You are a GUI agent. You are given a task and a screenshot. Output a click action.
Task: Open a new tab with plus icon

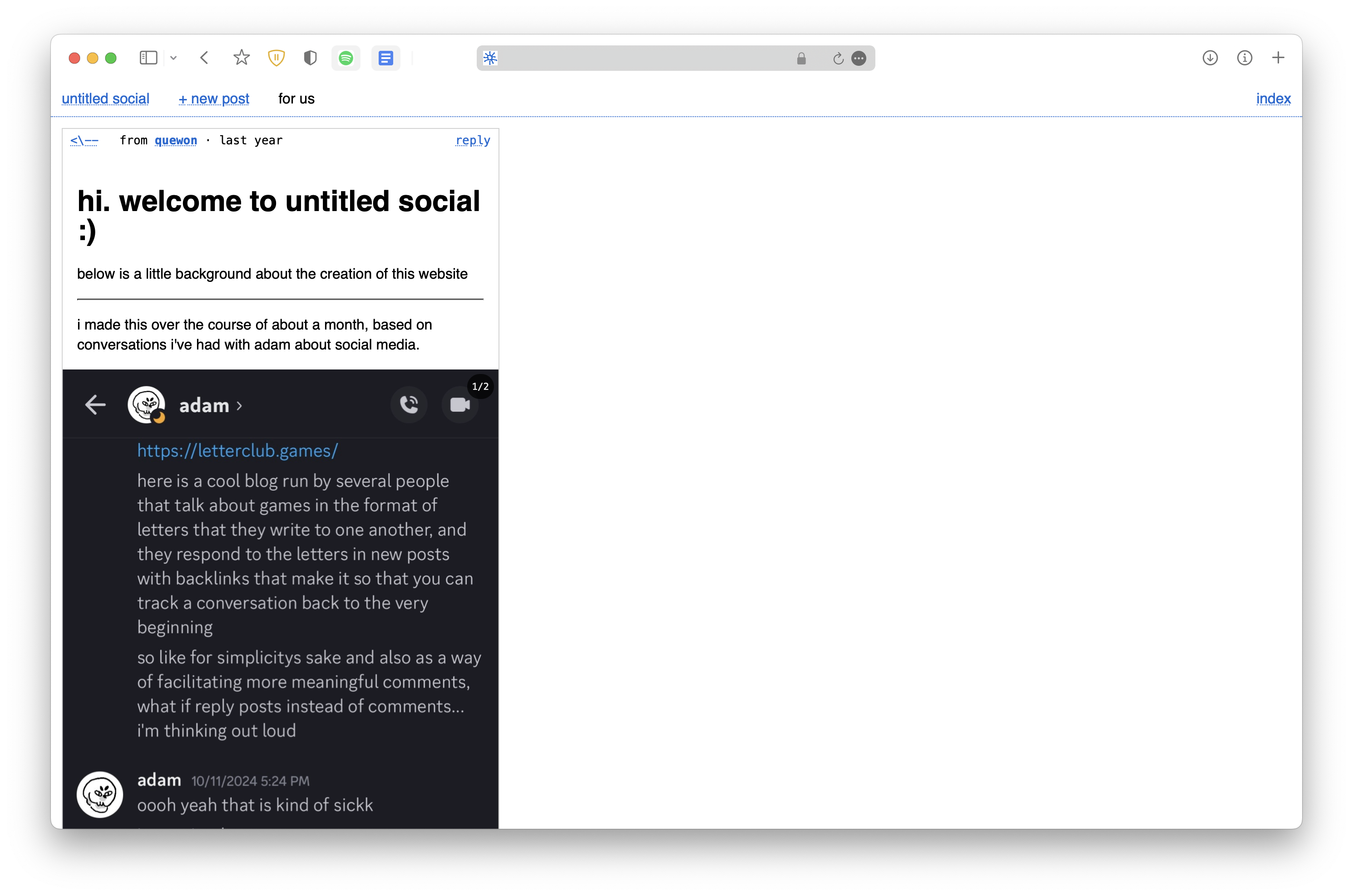click(1278, 58)
